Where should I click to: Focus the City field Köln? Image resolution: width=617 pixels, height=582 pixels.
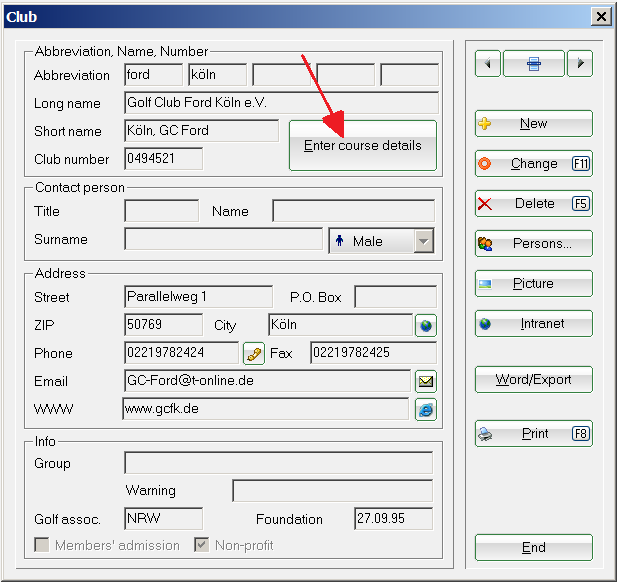pyautogui.click(x=340, y=325)
